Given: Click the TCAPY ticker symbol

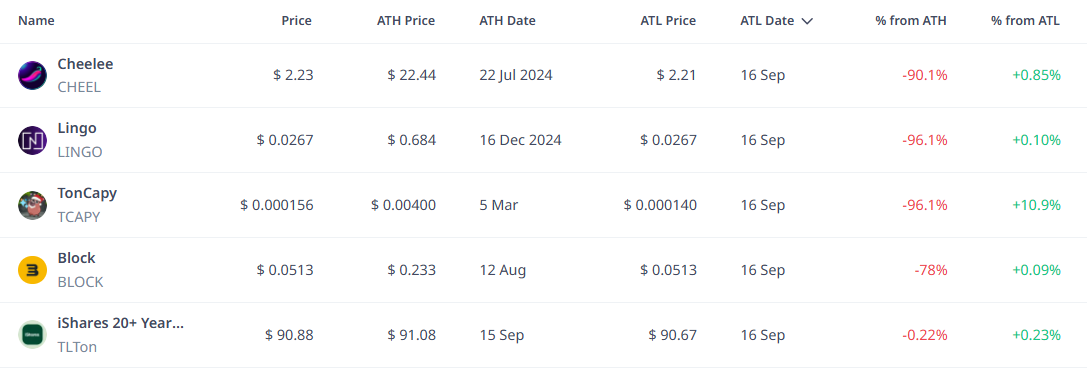Looking at the screenshot, I should tap(79, 217).
